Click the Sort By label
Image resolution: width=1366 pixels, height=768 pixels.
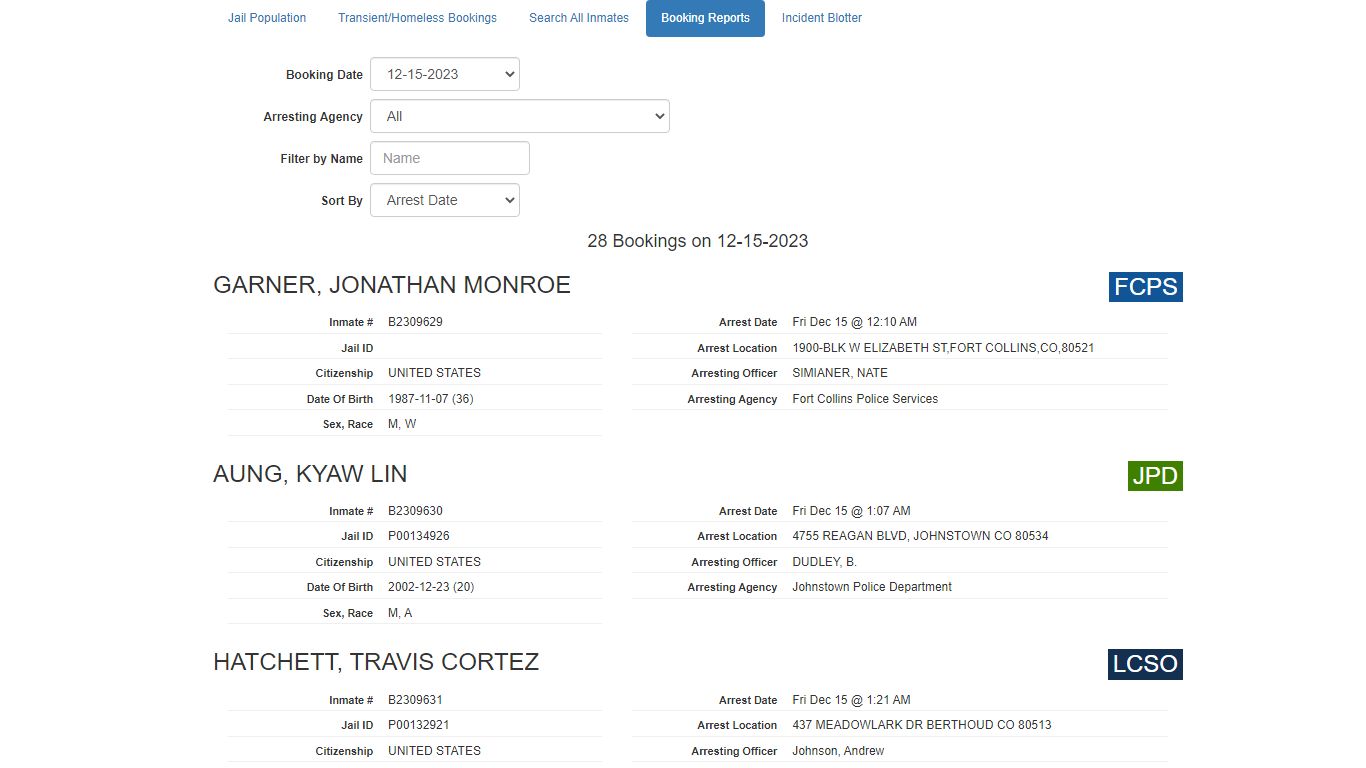point(342,201)
